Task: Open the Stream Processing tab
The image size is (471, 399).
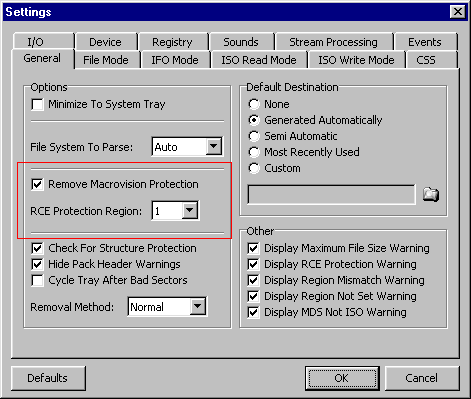Action: coord(334,42)
